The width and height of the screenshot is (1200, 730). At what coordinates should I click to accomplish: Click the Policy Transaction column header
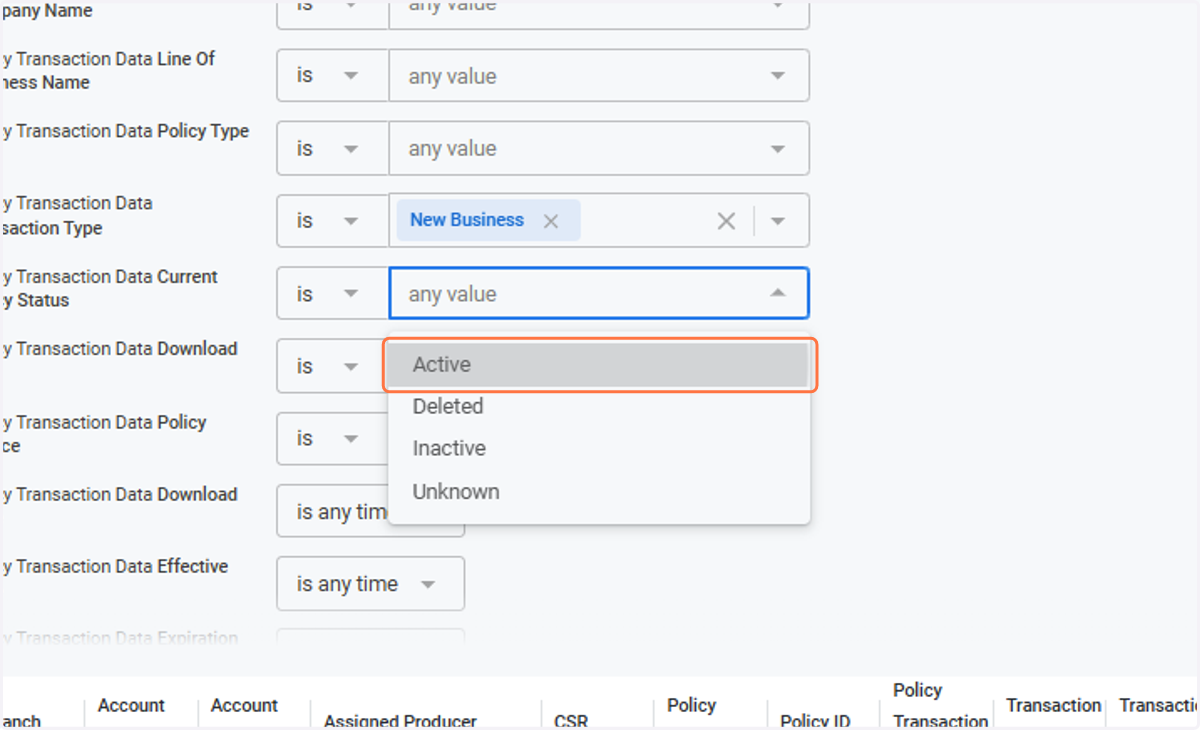point(940,705)
